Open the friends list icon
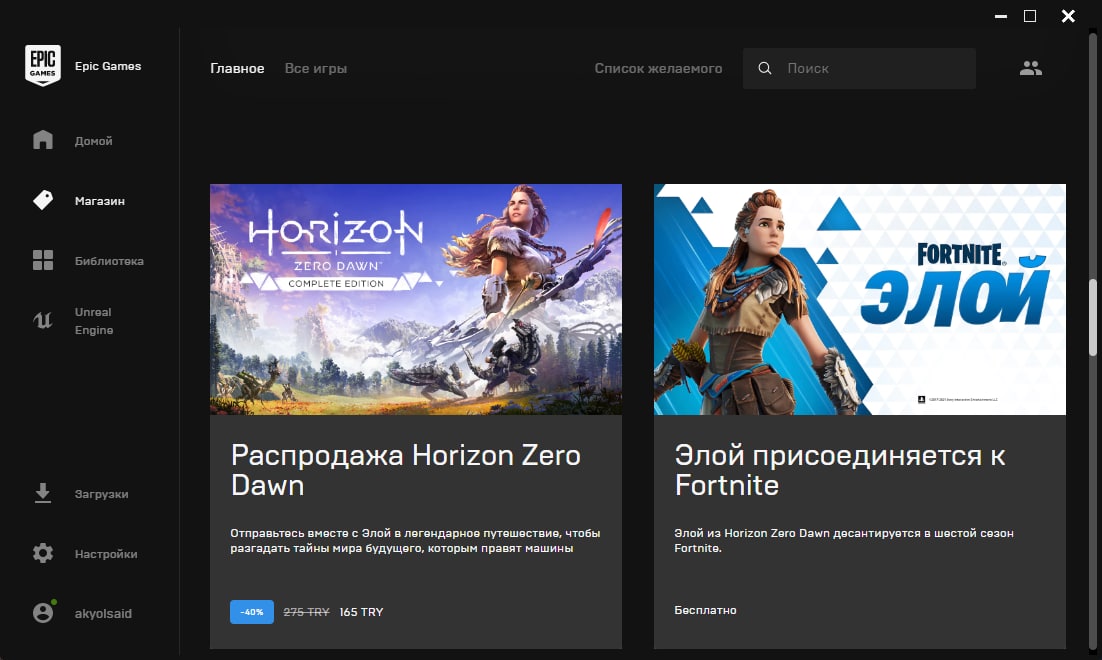 click(x=1030, y=68)
